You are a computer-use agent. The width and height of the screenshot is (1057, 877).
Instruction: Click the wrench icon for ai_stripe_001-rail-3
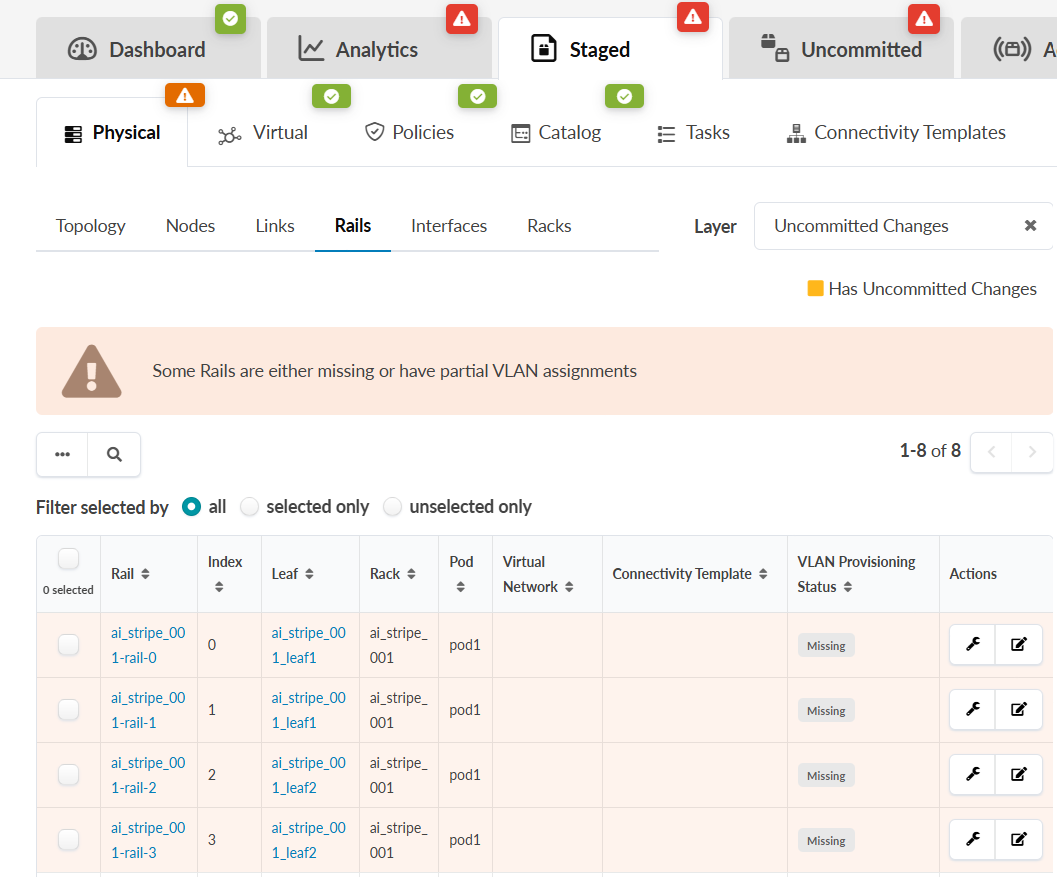972,839
